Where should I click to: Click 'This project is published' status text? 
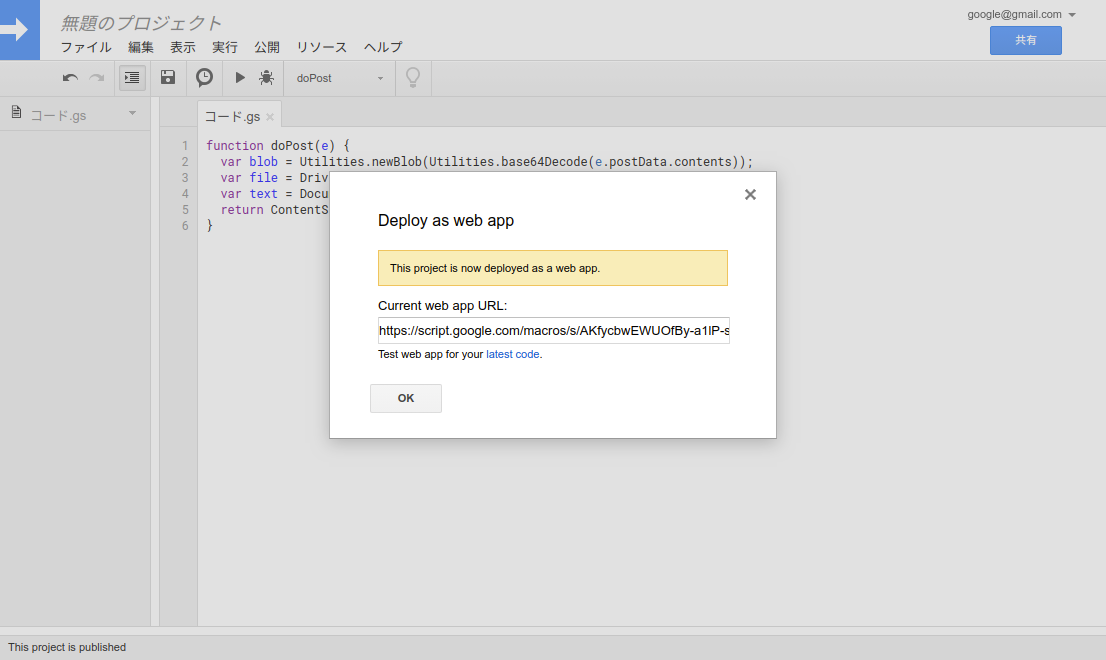click(x=67, y=647)
